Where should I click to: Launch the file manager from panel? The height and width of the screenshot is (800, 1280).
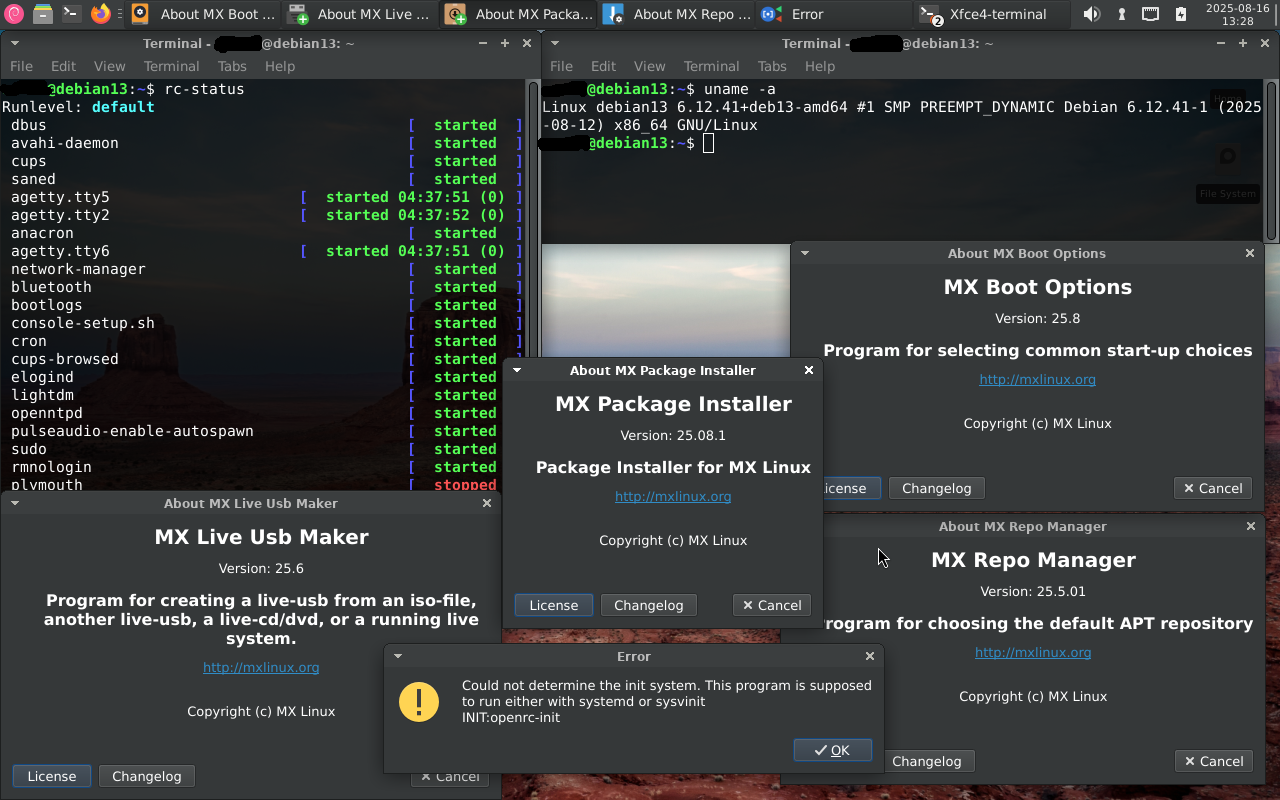click(43, 14)
